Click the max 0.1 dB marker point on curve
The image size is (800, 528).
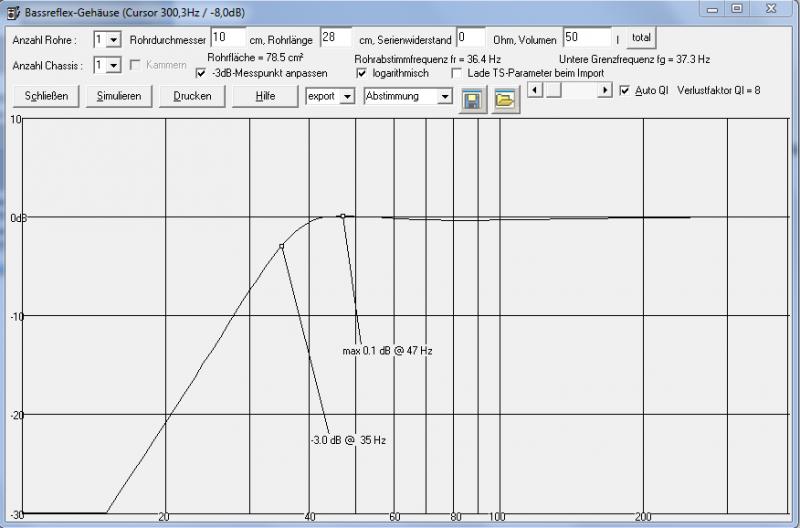343,216
